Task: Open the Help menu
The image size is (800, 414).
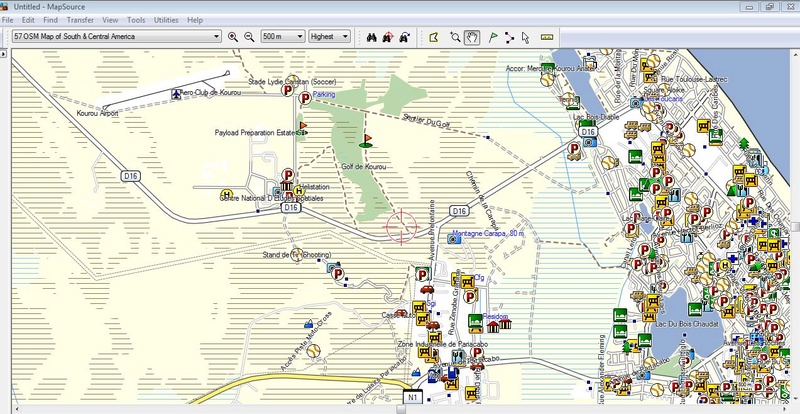Action: (195, 20)
